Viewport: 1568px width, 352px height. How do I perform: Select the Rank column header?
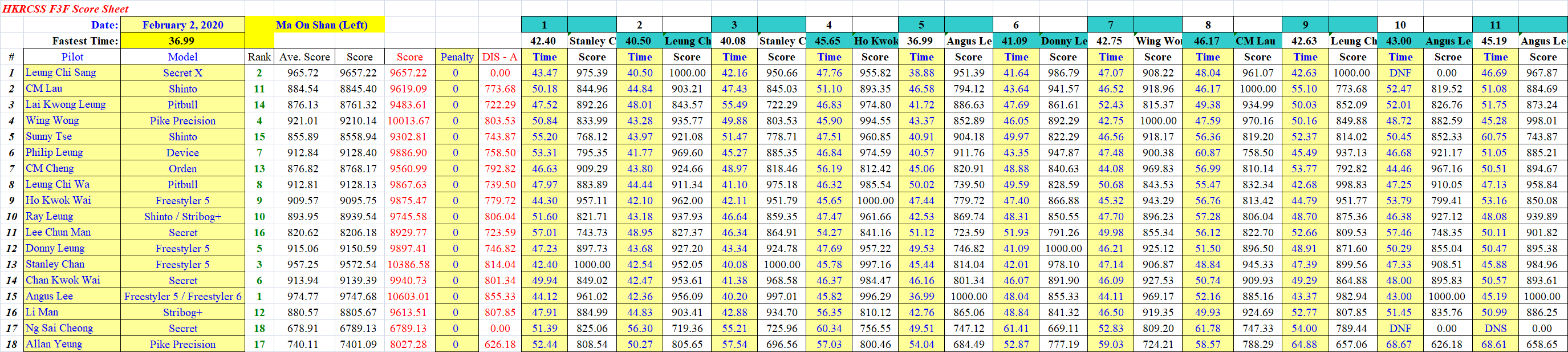(x=259, y=56)
